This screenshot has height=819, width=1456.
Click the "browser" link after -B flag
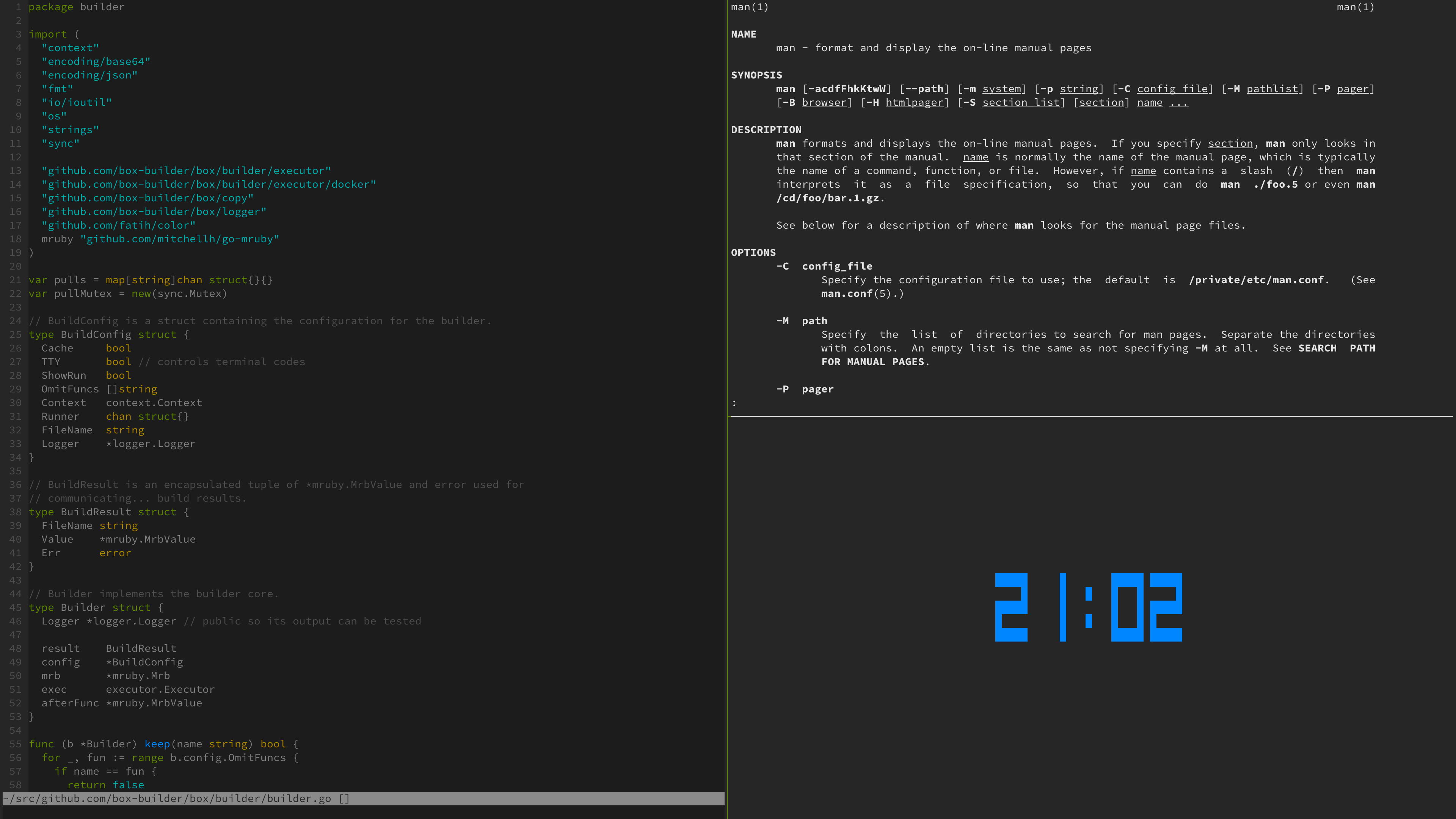[x=825, y=102]
